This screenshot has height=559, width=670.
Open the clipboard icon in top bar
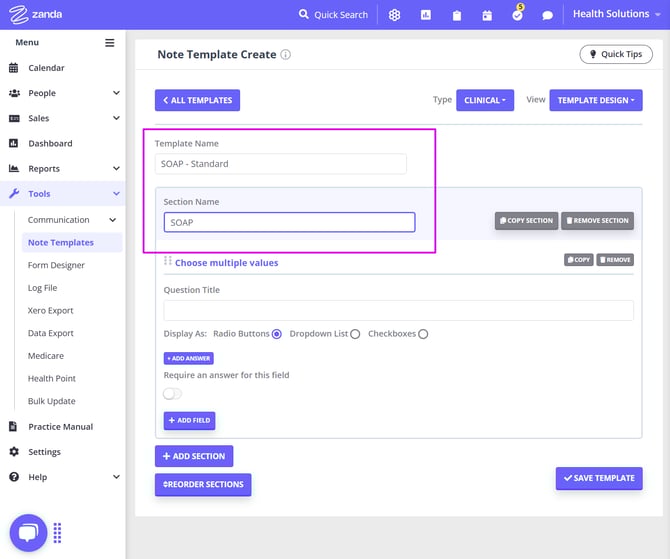[x=456, y=15]
